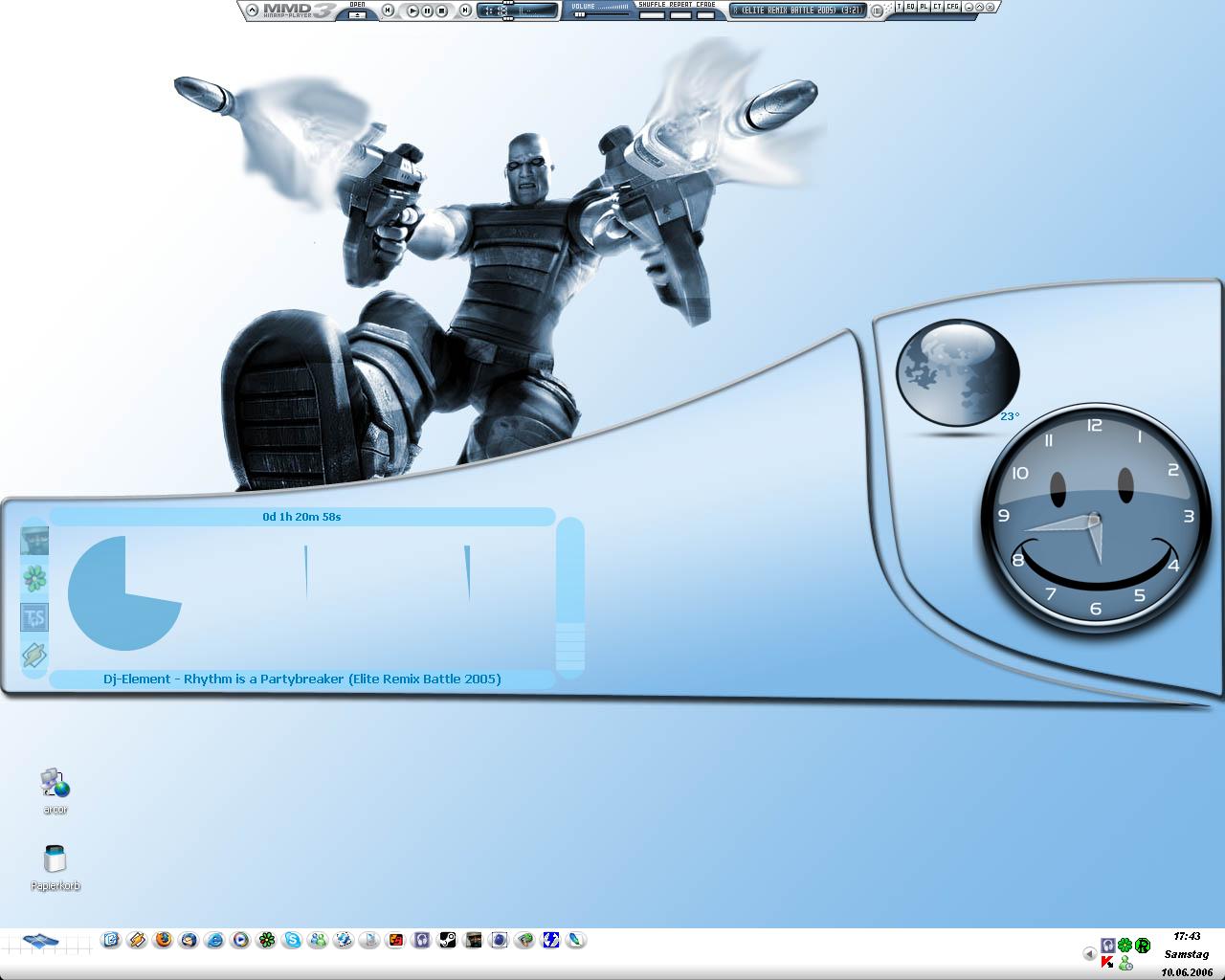Screen dimensions: 1225x980
Task: Pause the current song in the player
Action: pyautogui.click(x=427, y=11)
